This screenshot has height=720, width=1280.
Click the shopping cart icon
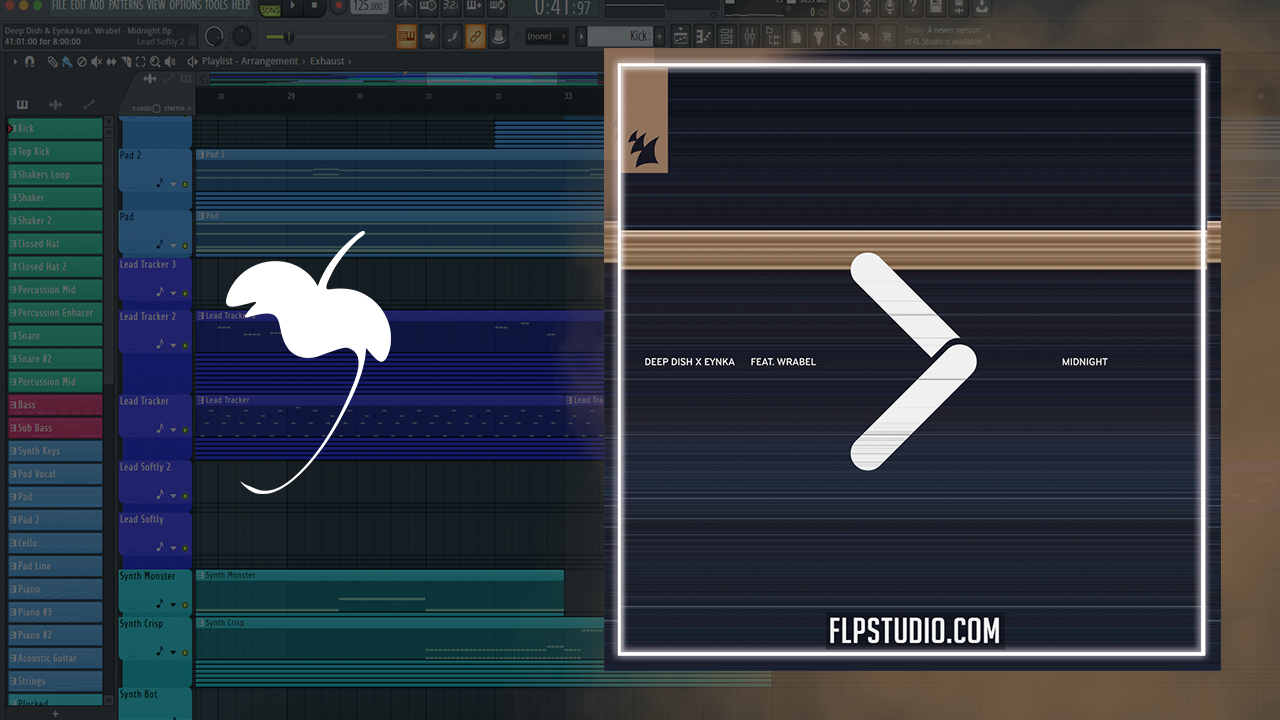click(x=886, y=37)
